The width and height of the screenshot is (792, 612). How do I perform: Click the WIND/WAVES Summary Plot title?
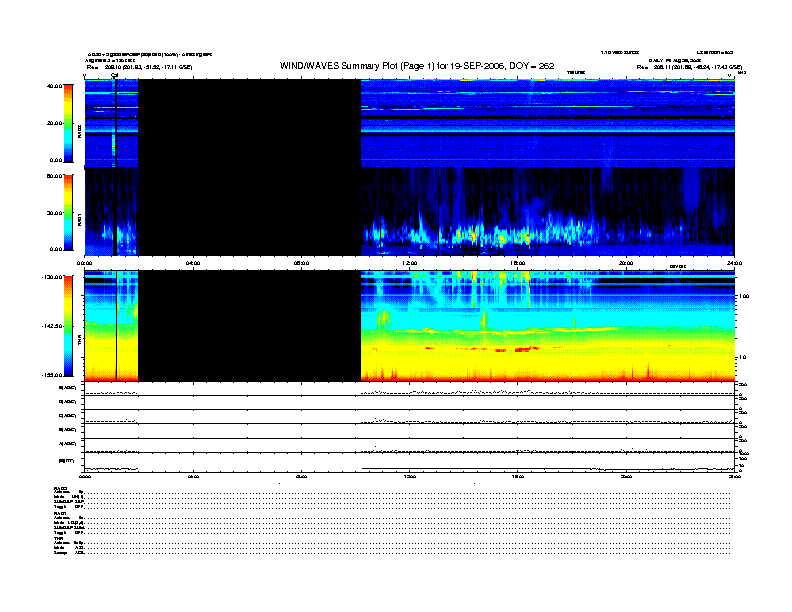(x=417, y=66)
